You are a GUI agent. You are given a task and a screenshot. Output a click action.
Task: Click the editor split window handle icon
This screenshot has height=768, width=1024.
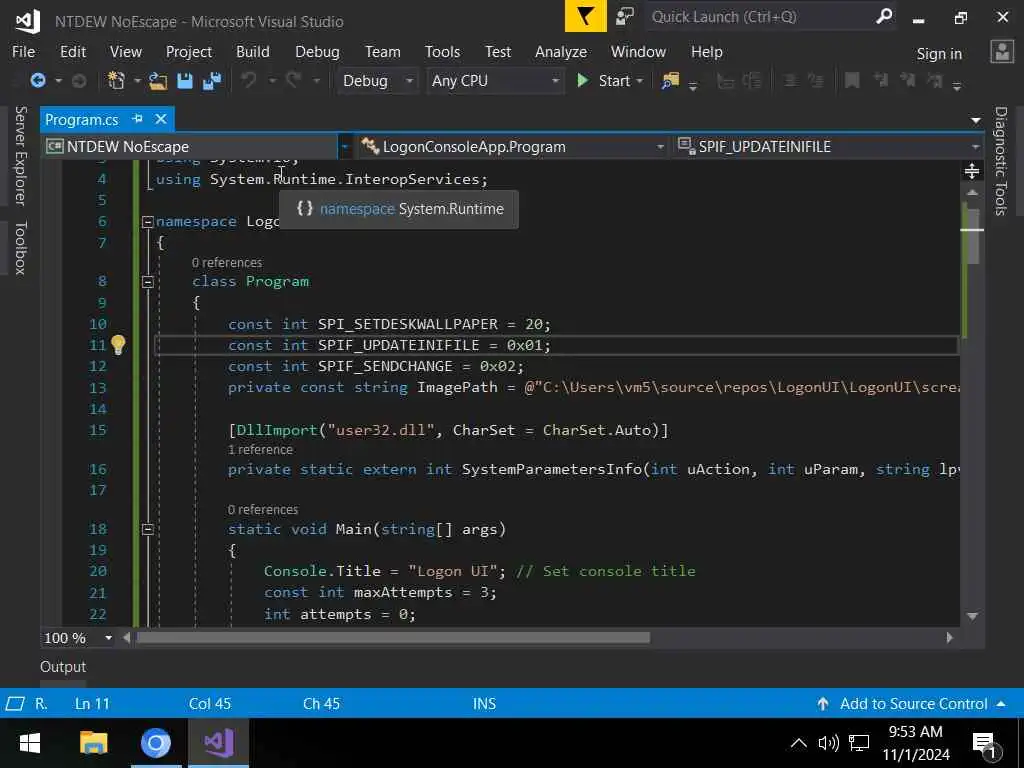(972, 171)
